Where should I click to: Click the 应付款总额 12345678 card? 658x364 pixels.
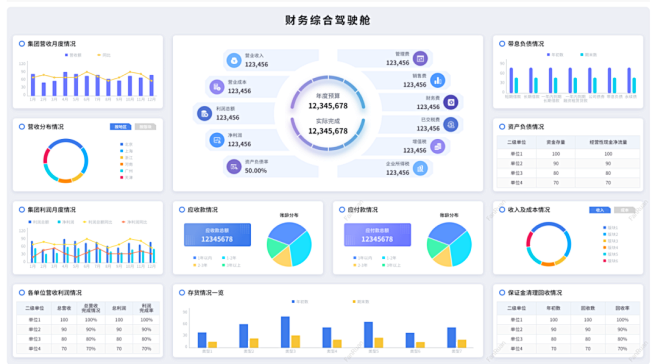tap(377, 235)
